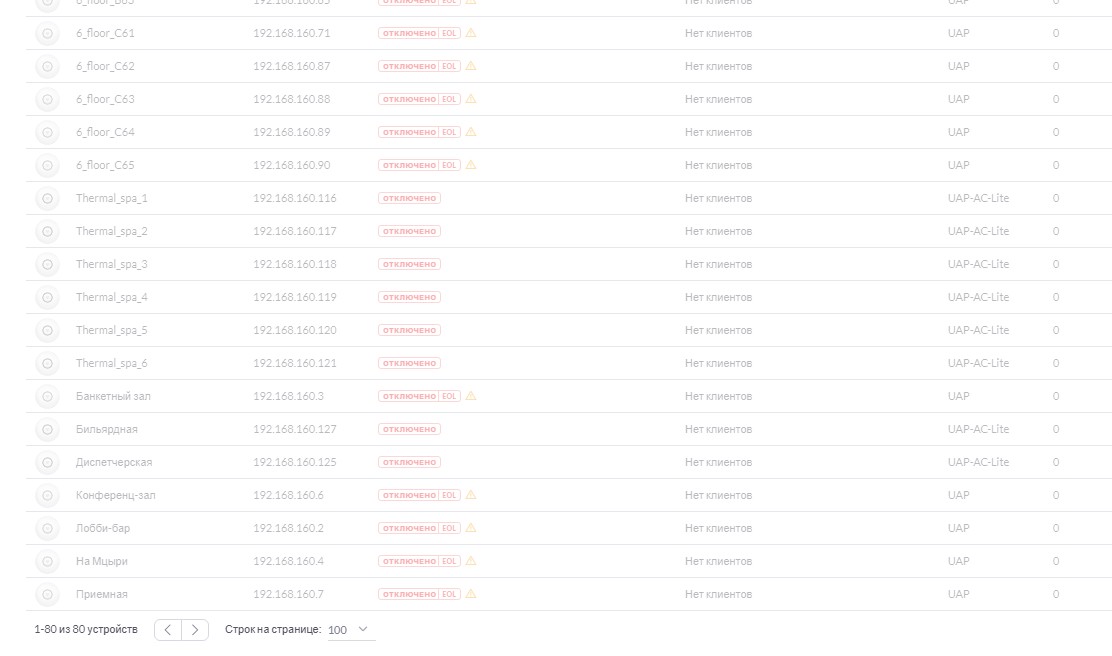Image resolution: width=1112 pixels, height=656 pixels.
Task: Click the warning triangle in Лобби-бар row
Action: [471, 528]
